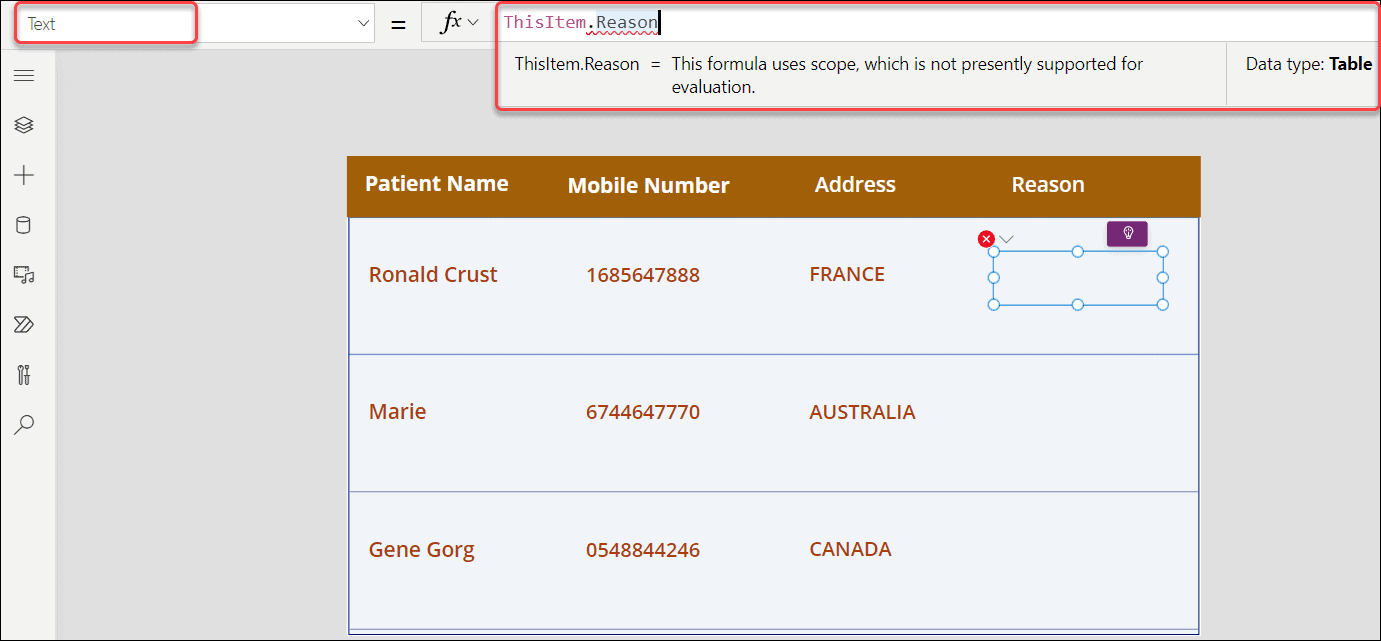Select the Patient Name column header

tap(436, 184)
